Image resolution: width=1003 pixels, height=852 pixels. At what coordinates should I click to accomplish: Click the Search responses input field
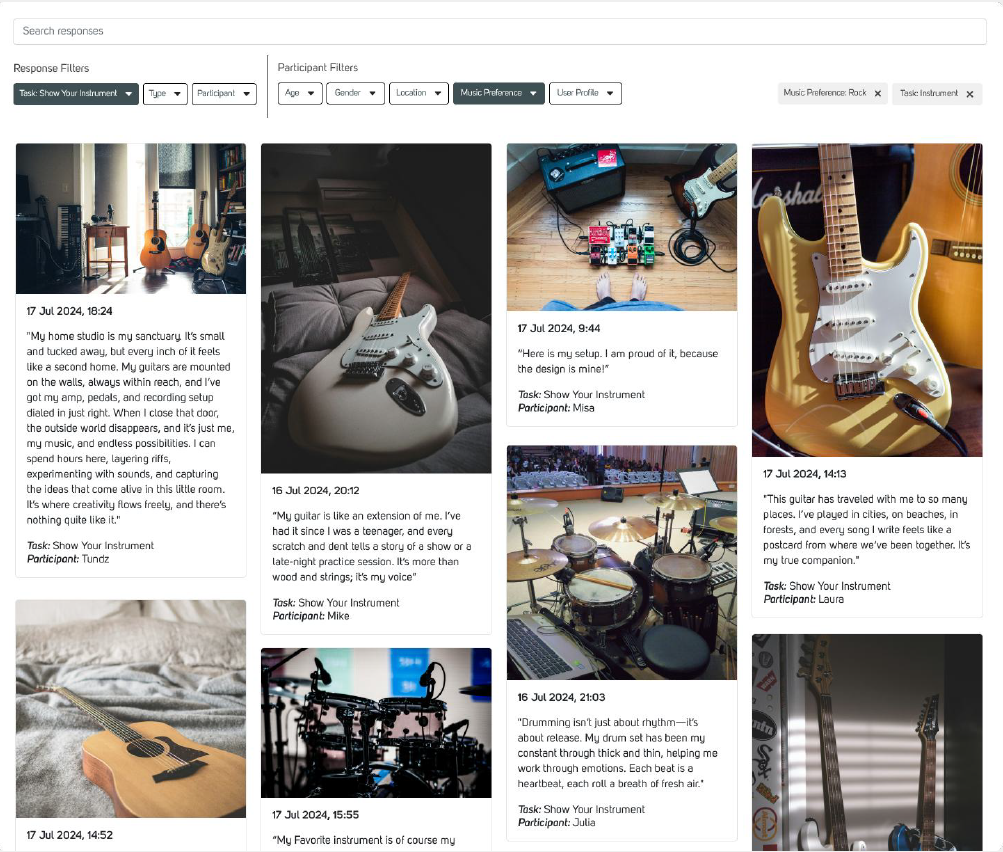(x=500, y=31)
